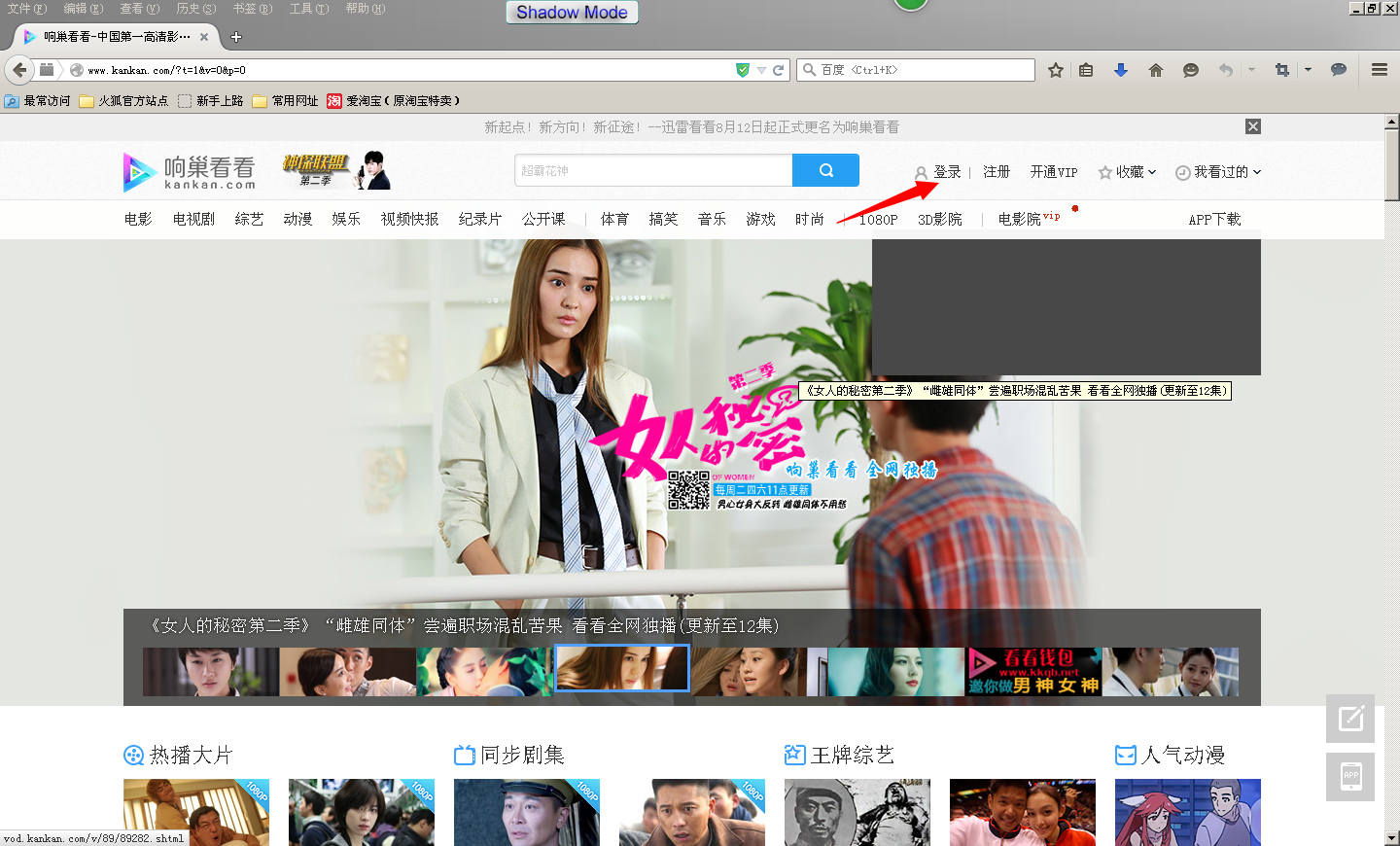Open the 工具 menu
Image resolution: width=1400 pixels, height=846 pixels.
point(309,9)
